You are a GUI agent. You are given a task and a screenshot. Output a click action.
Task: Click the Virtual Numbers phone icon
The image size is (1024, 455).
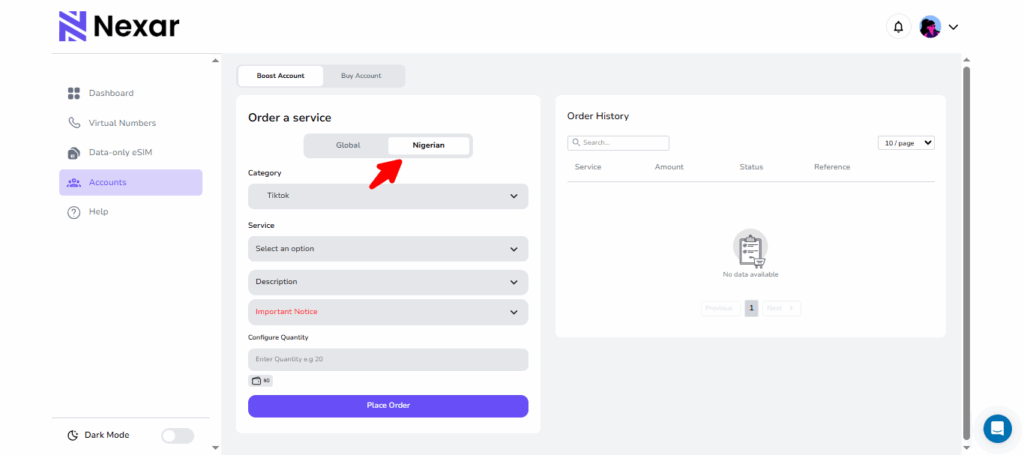(74, 123)
